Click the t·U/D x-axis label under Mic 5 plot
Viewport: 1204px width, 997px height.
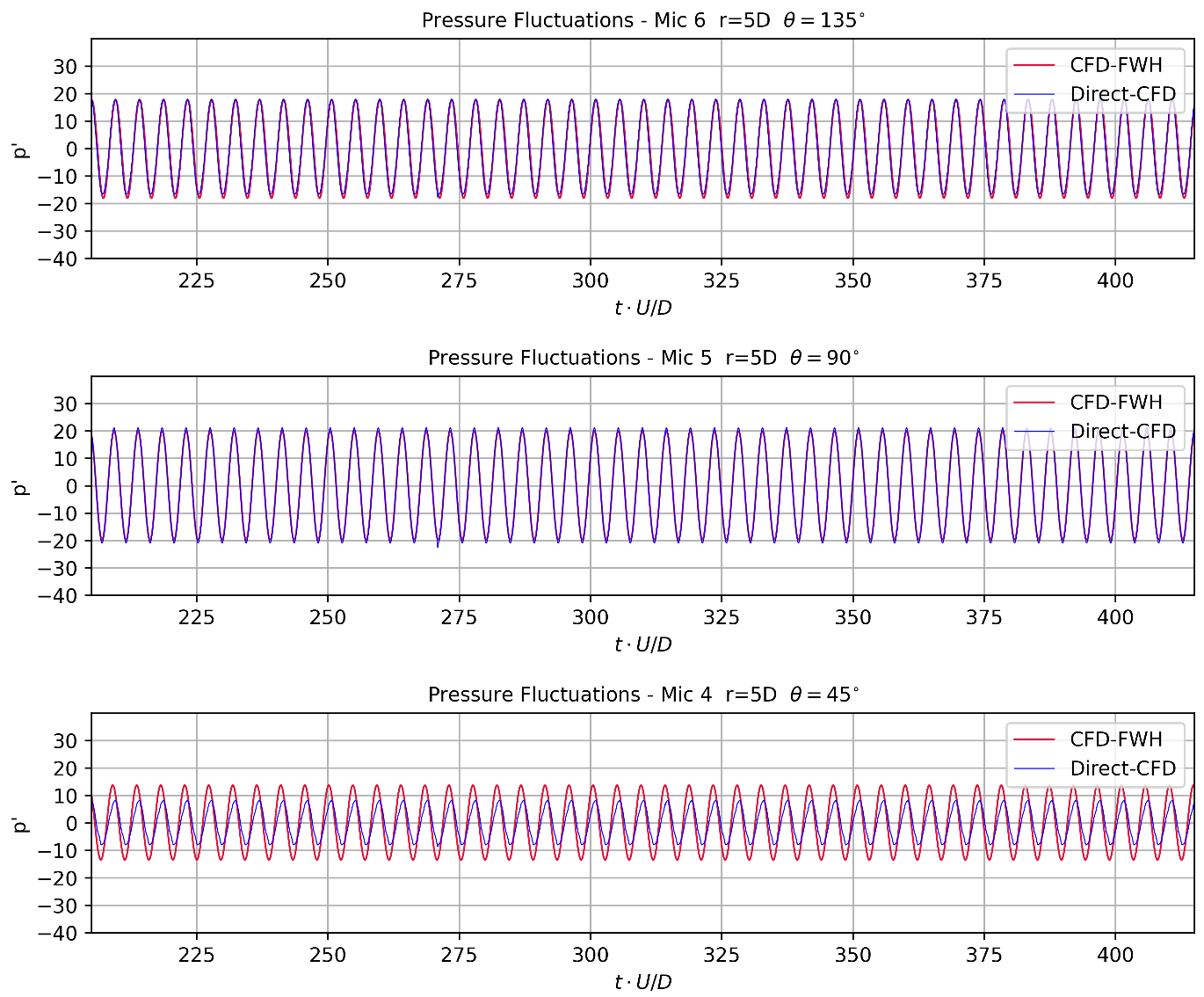642,644
